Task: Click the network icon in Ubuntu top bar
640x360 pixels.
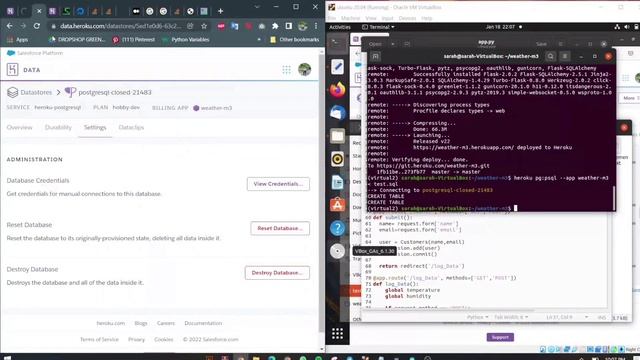Action: 617,27
